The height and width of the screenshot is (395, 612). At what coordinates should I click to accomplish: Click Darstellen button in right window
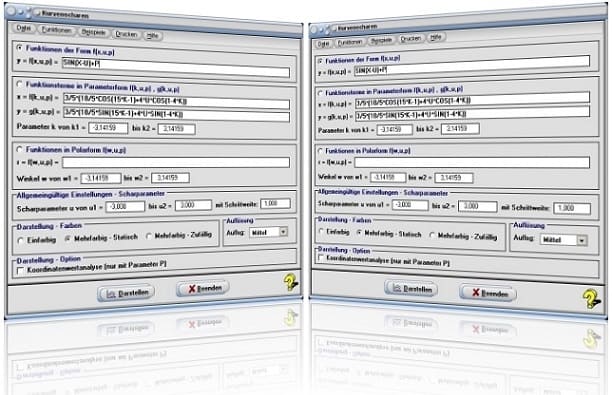[411, 289]
